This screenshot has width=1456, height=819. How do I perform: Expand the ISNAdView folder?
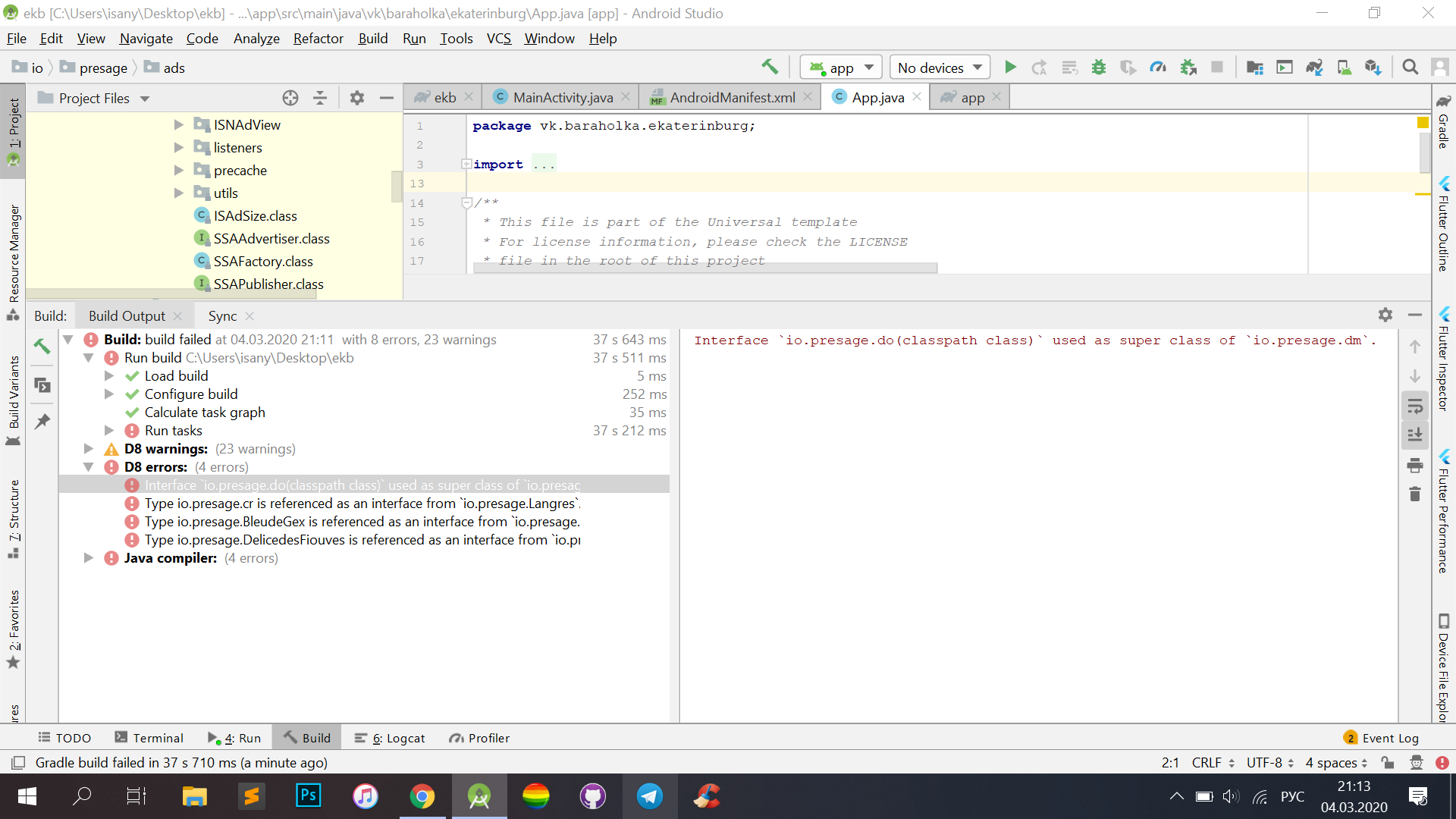179,124
